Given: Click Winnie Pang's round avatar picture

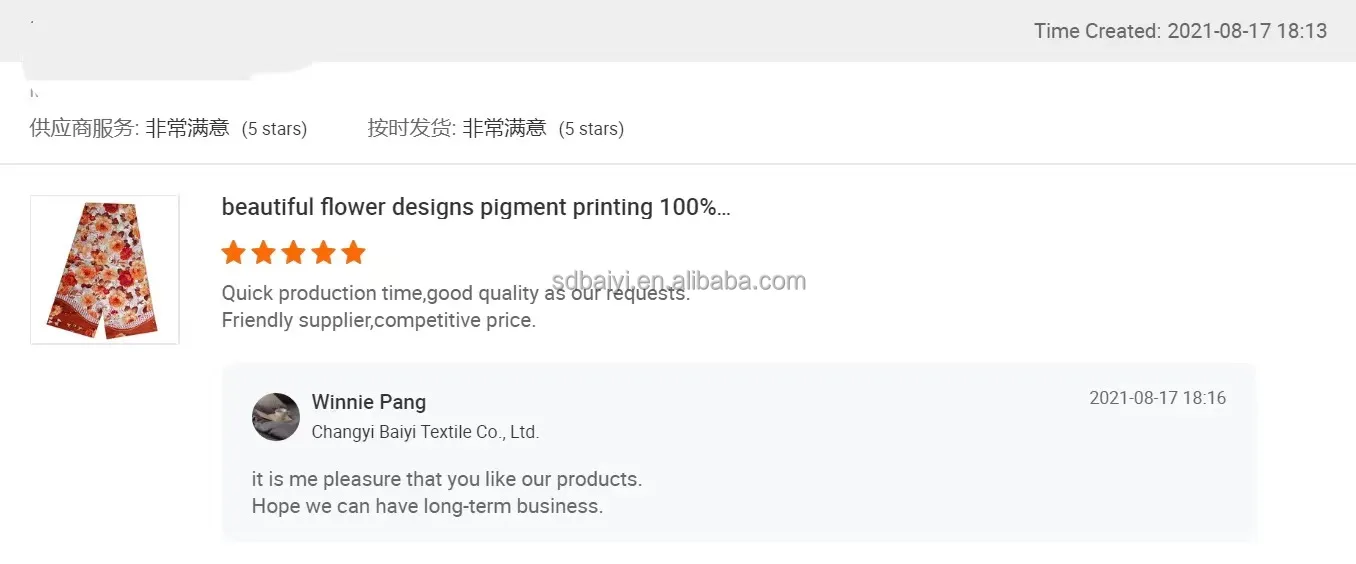Looking at the screenshot, I should [x=276, y=417].
